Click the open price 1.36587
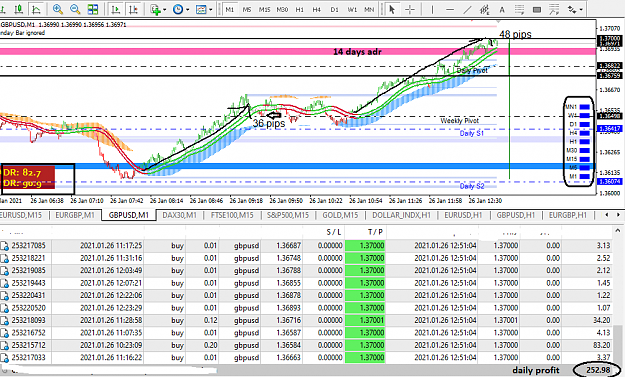This screenshot has height=377, width=625. pos(289,333)
